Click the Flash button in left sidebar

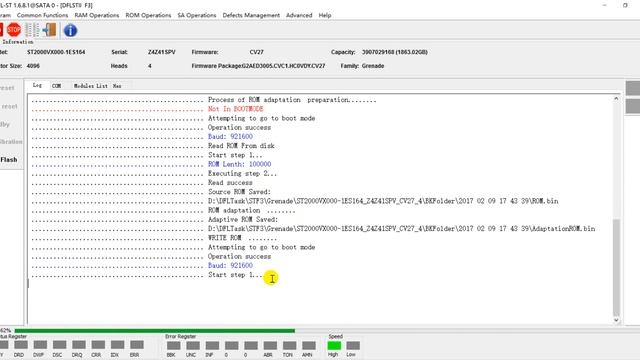pos(9,160)
